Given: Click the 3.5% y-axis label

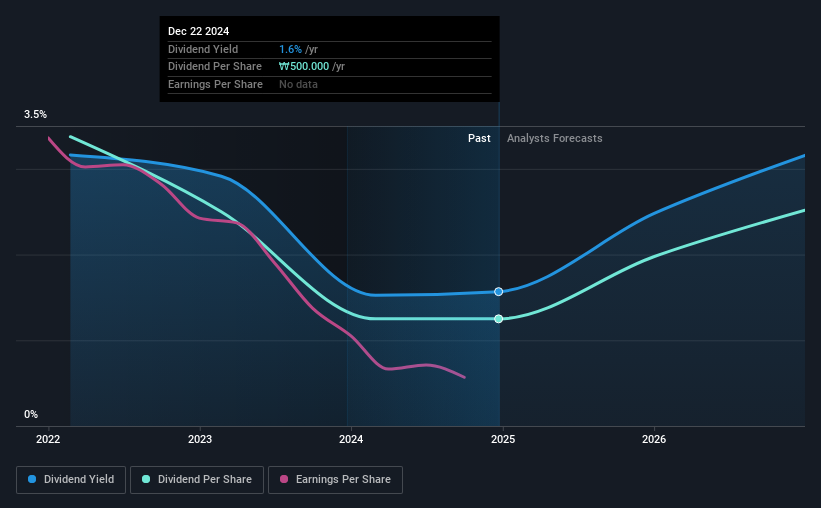Looking at the screenshot, I should 35,115.
